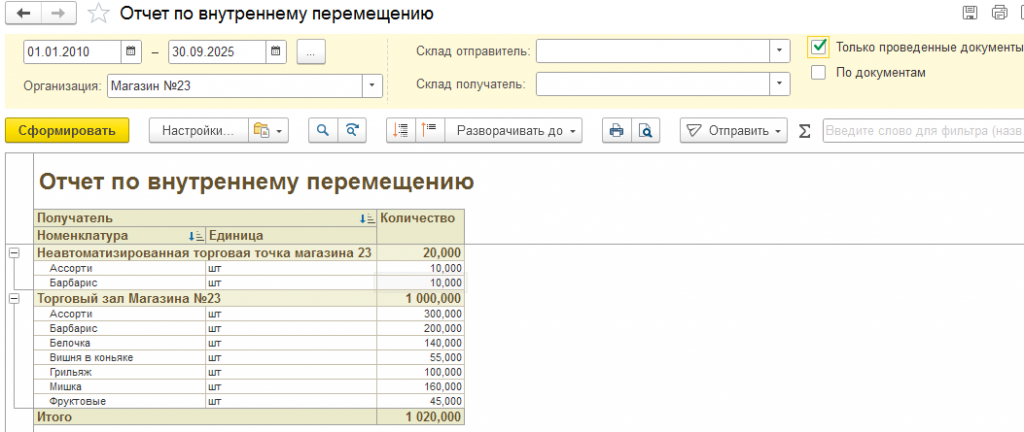Open calendar for start date 01.01.2010
Image resolution: width=1024 pixels, height=432 pixels.
coord(131,52)
